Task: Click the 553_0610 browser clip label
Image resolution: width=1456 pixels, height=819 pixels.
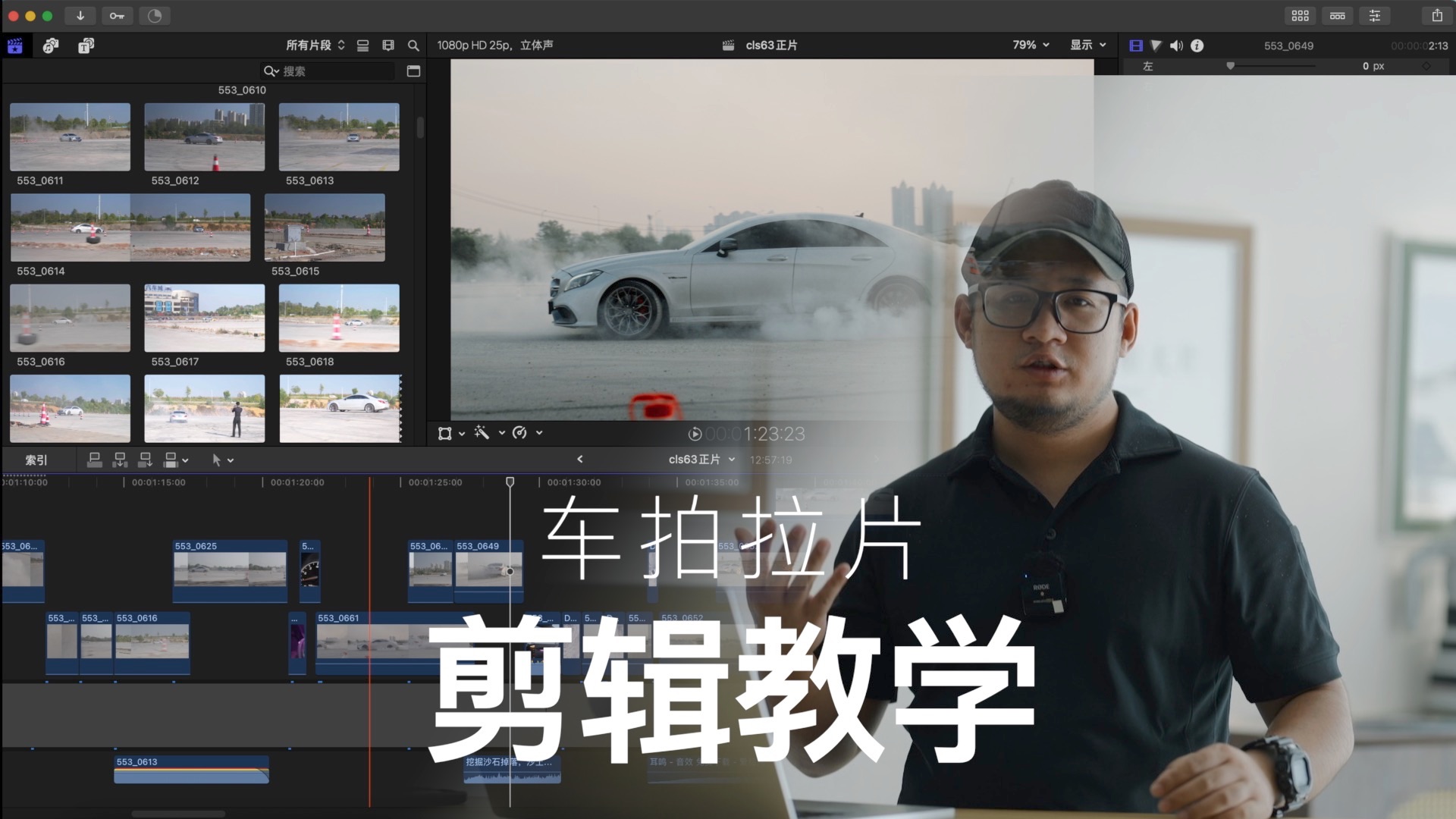Action: [x=242, y=89]
